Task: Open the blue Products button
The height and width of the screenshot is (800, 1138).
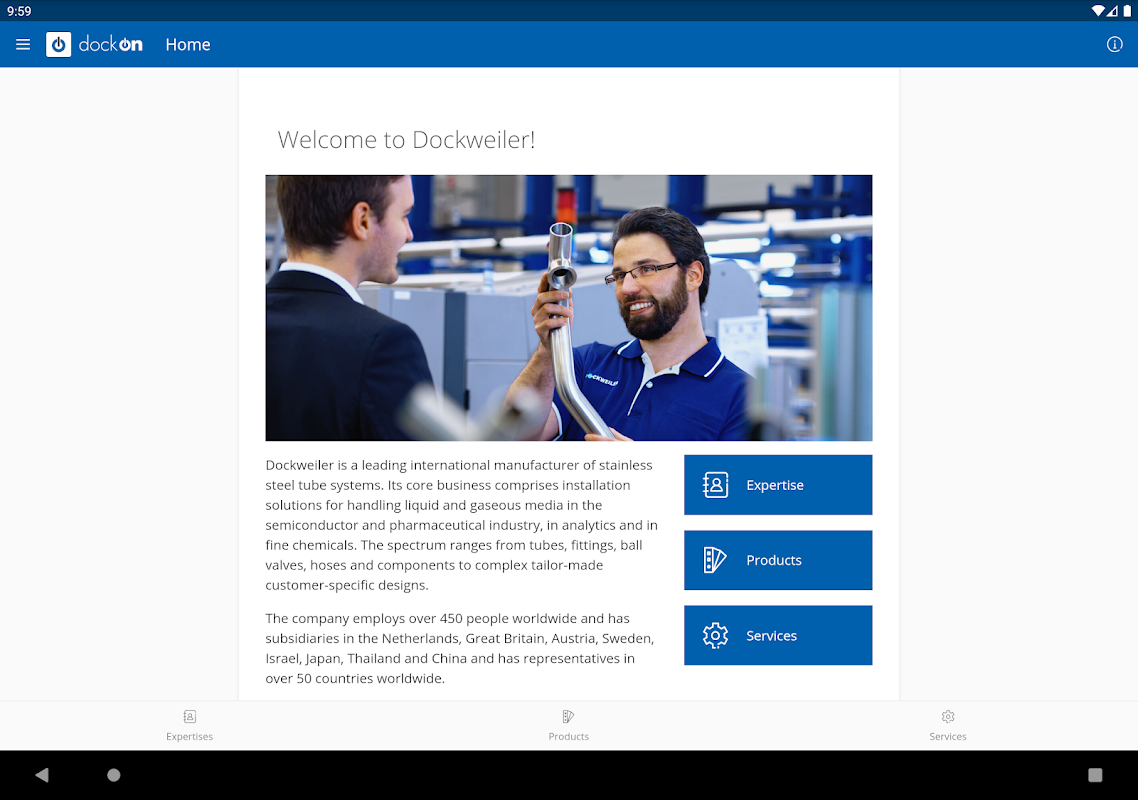Action: 778,560
